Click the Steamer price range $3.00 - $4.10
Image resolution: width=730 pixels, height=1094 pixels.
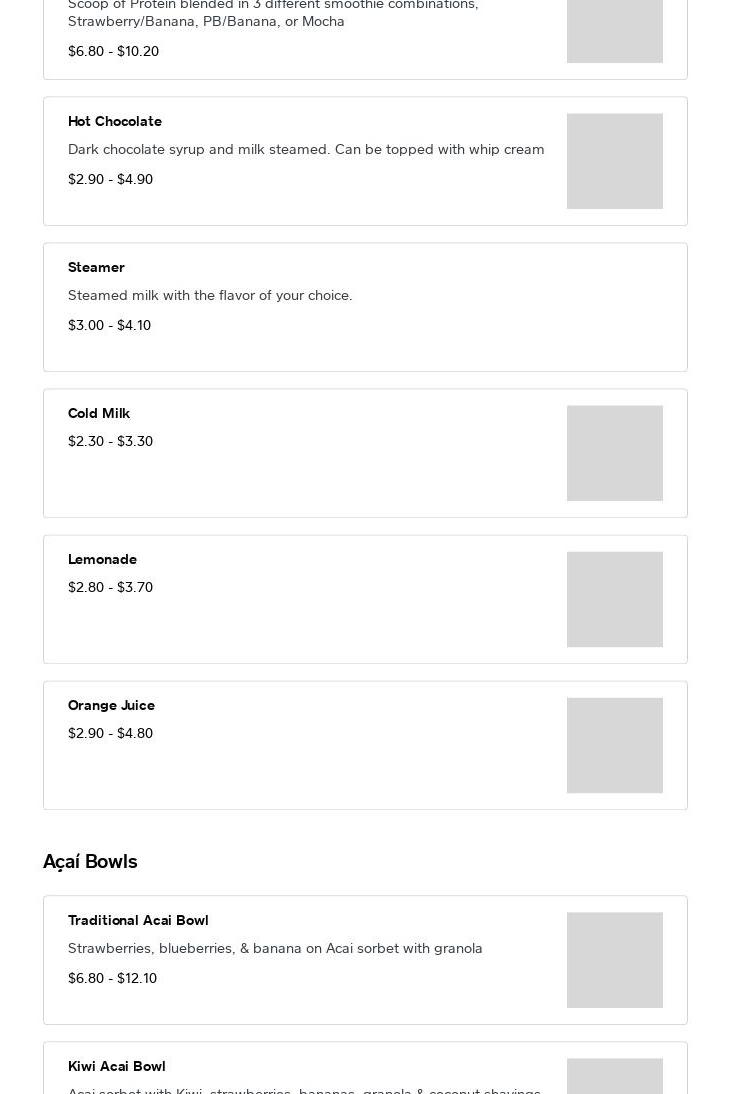(x=109, y=325)
